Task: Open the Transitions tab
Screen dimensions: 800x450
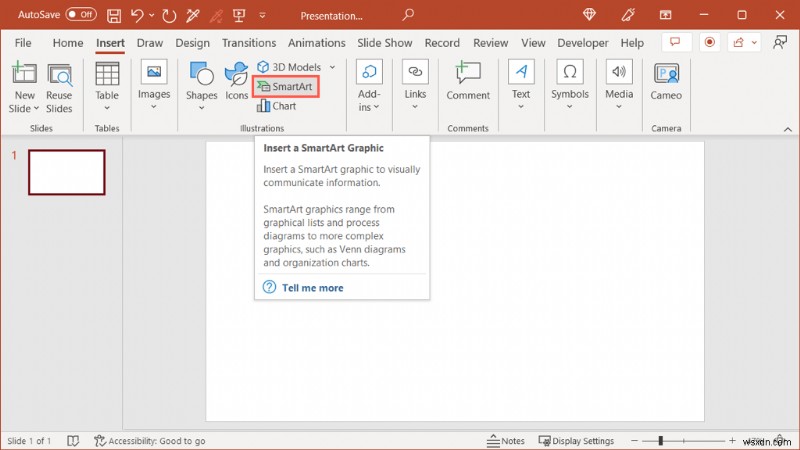Action: [249, 43]
